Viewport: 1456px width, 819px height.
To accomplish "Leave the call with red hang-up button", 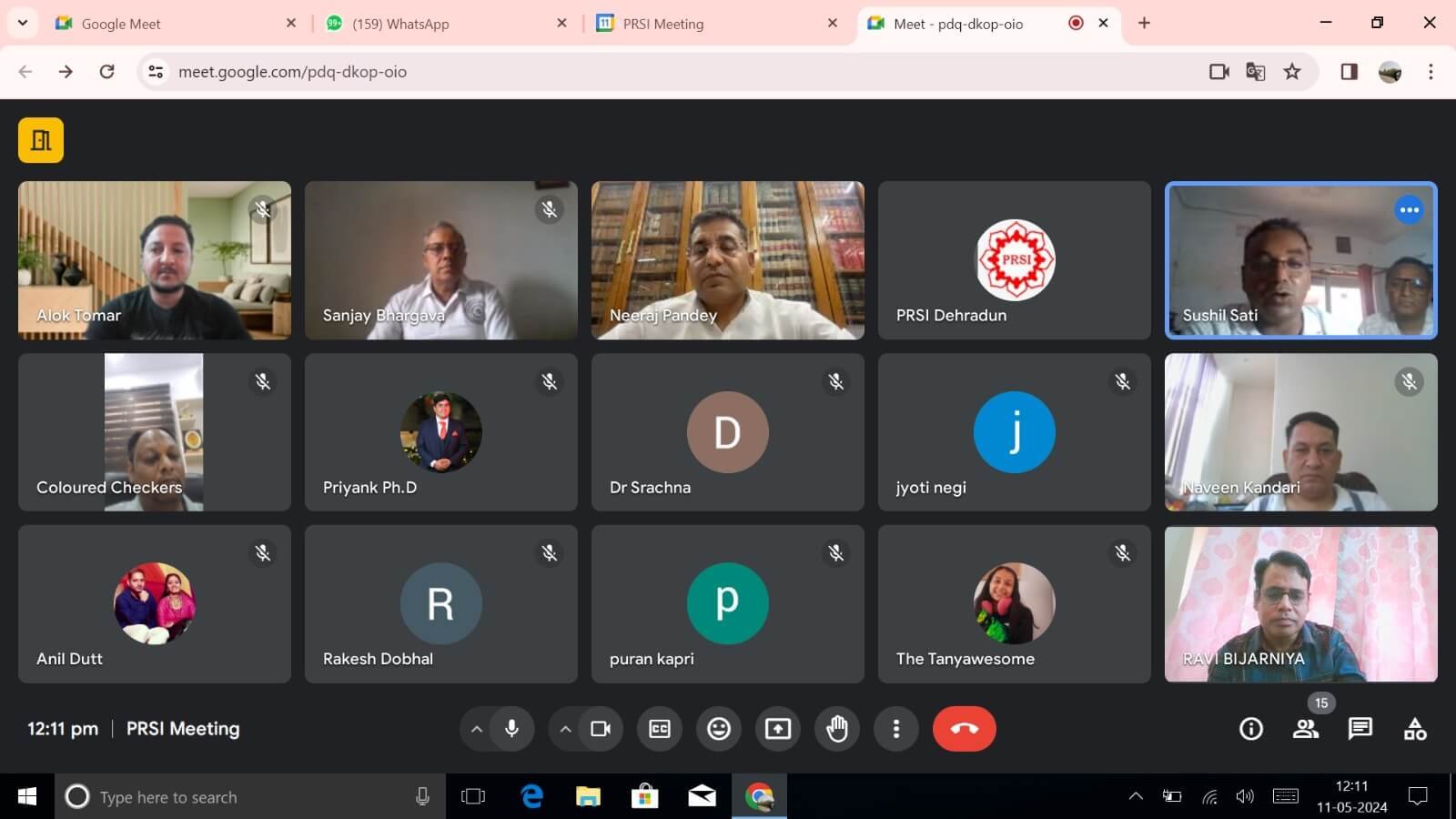I will pyautogui.click(x=964, y=729).
